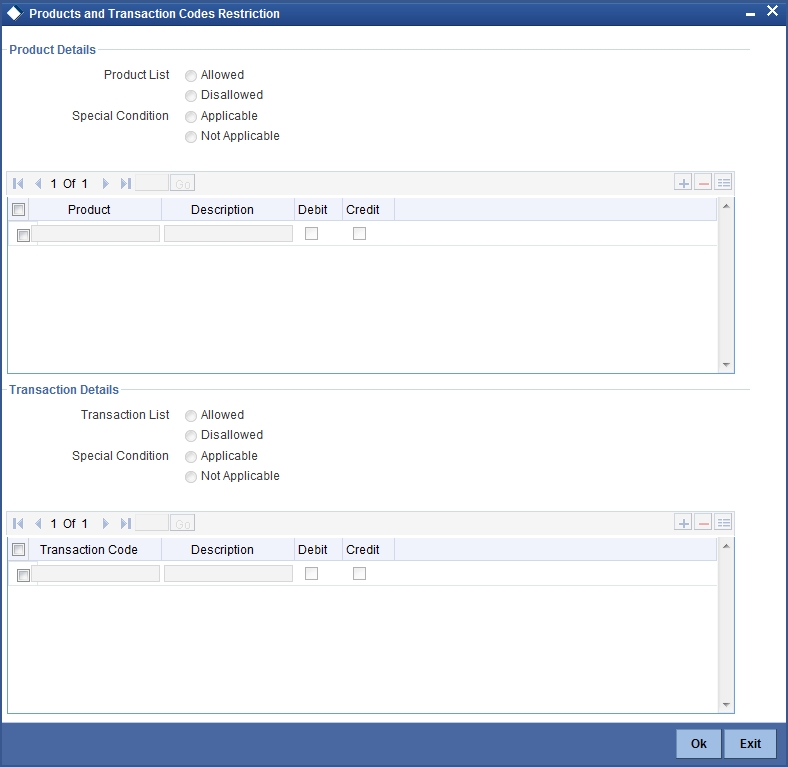Choose Applicable under Product Special Condition
This screenshot has height=767, width=788.
click(190, 117)
